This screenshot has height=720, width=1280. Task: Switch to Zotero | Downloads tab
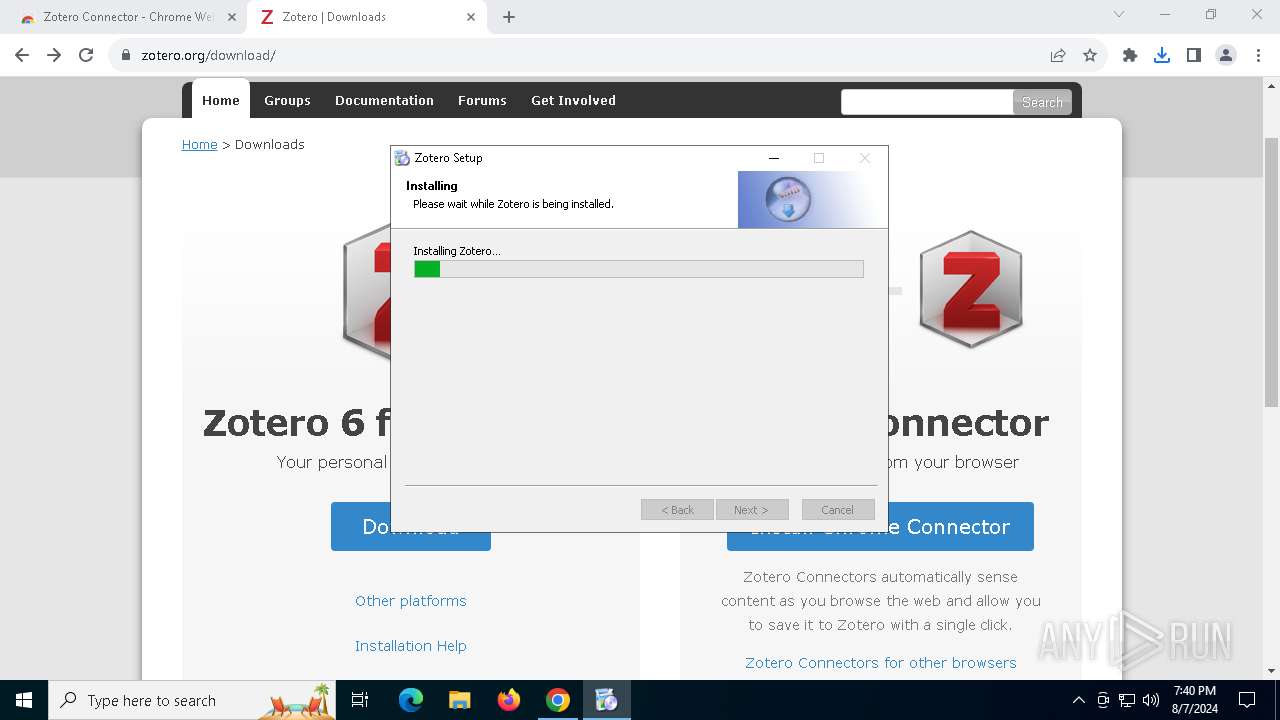[365, 17]
